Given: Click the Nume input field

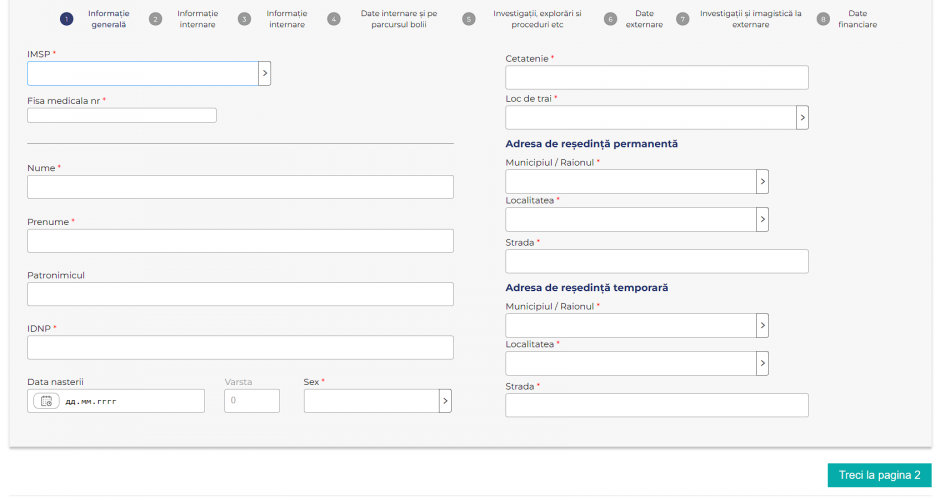Looking at the screenshot, I should (x=241, y=187).
